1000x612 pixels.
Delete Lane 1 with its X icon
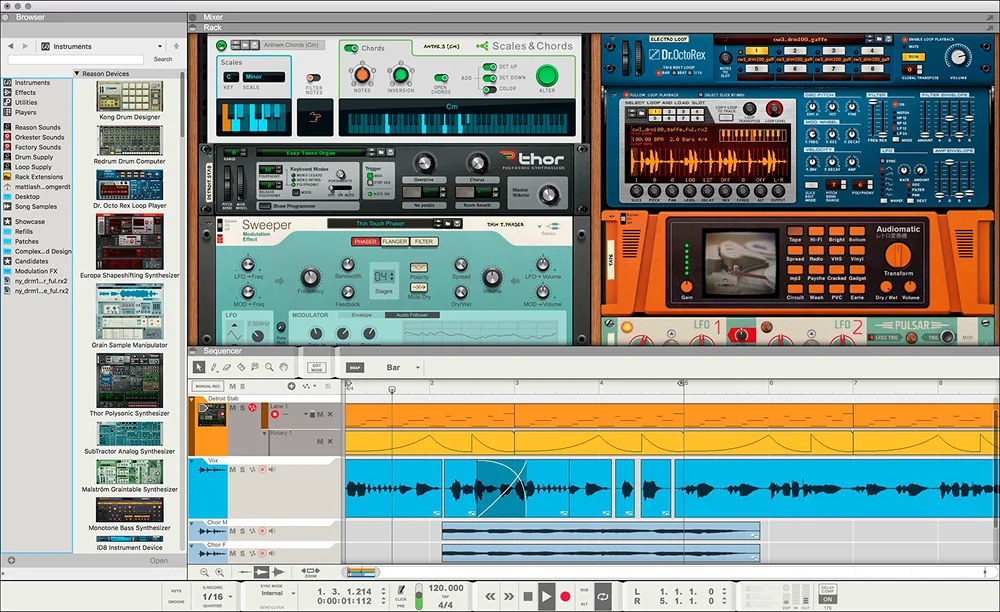330,414
